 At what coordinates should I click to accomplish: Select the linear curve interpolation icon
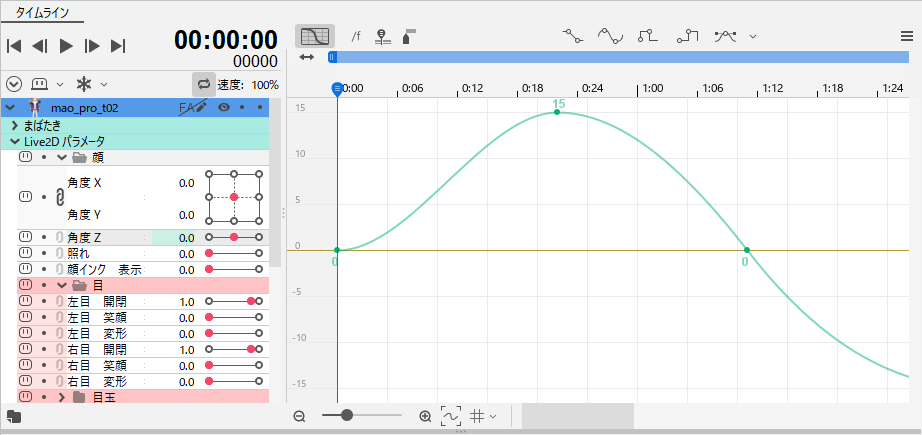pos(572,36)
